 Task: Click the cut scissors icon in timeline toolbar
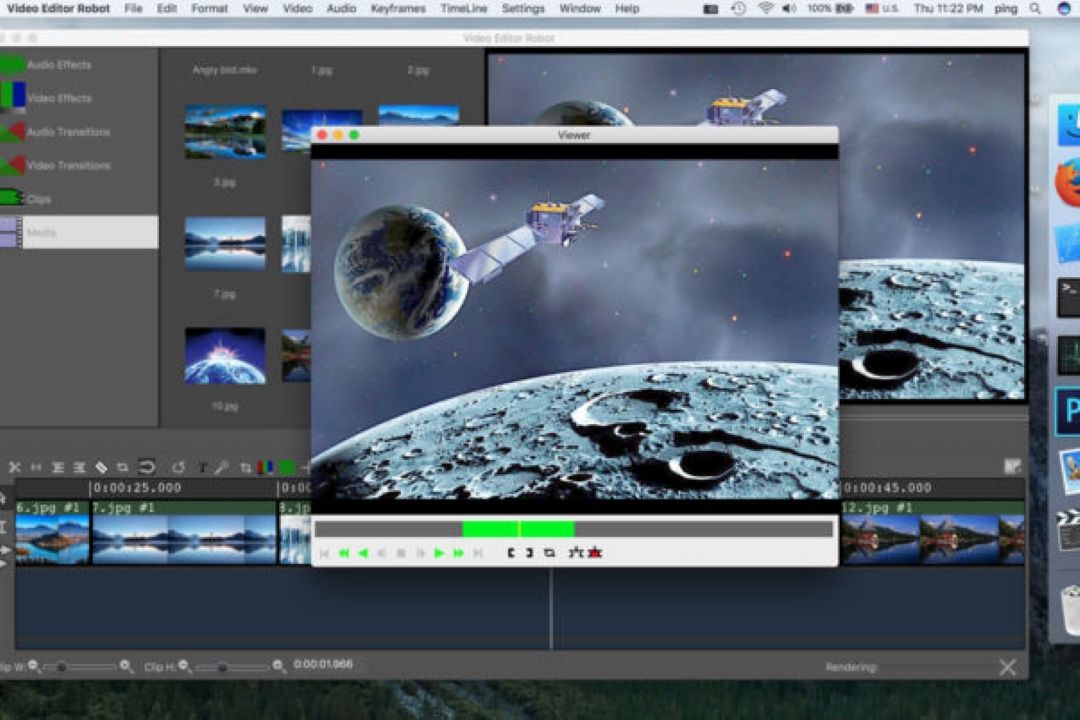click(x=14, y=467)
